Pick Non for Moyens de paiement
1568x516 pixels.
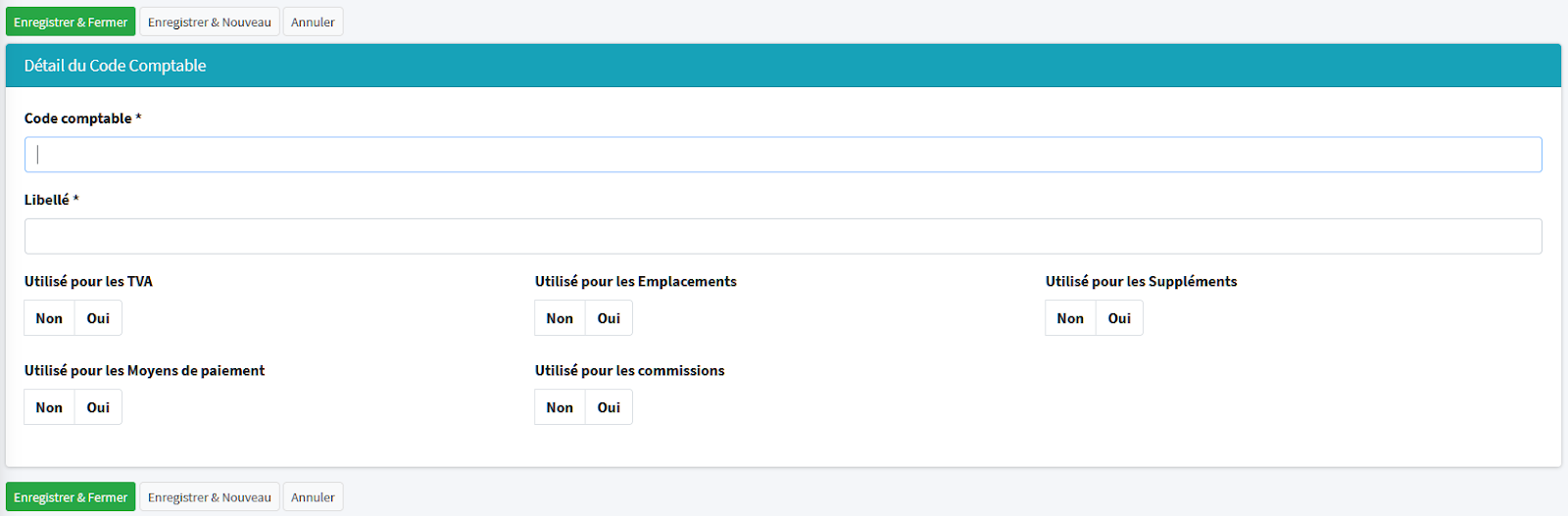click(x=49, y=407)
